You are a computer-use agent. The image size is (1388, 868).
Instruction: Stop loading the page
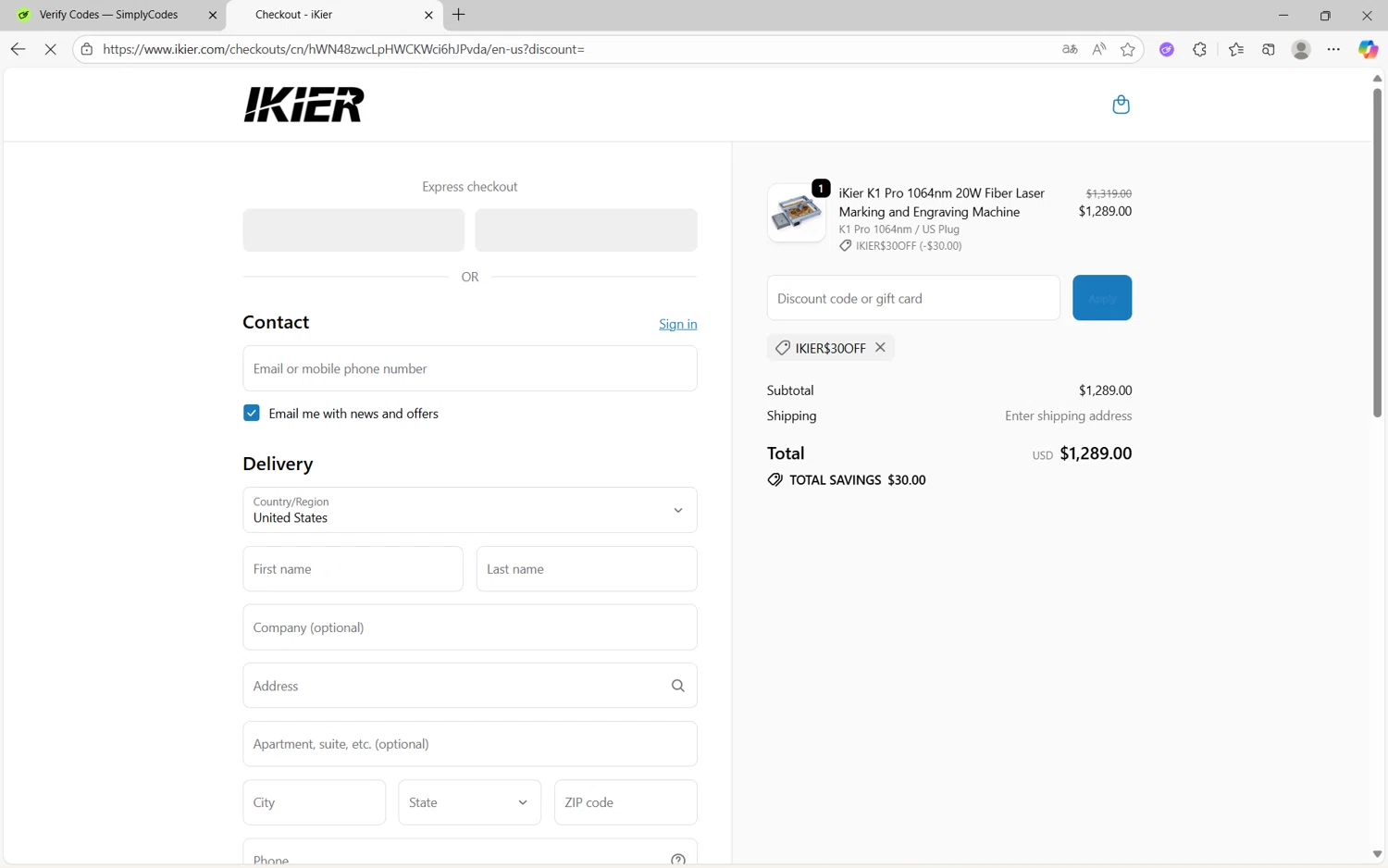(51, 49)
